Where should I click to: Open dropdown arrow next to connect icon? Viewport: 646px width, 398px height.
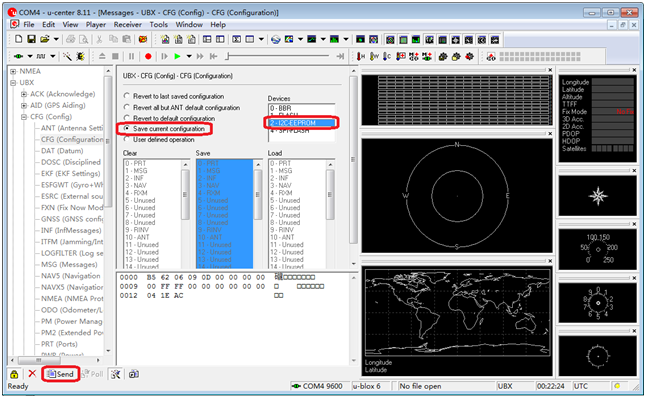point(30,56)
